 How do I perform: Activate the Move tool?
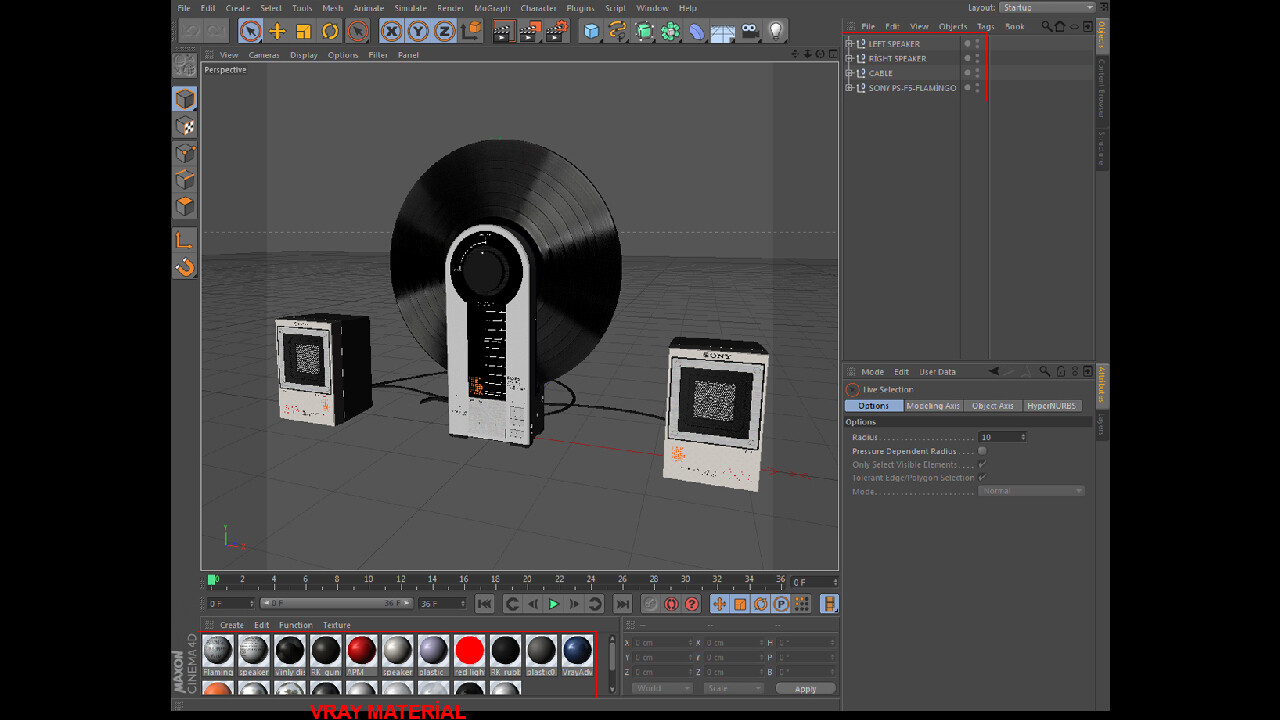[x=276, y=31]
